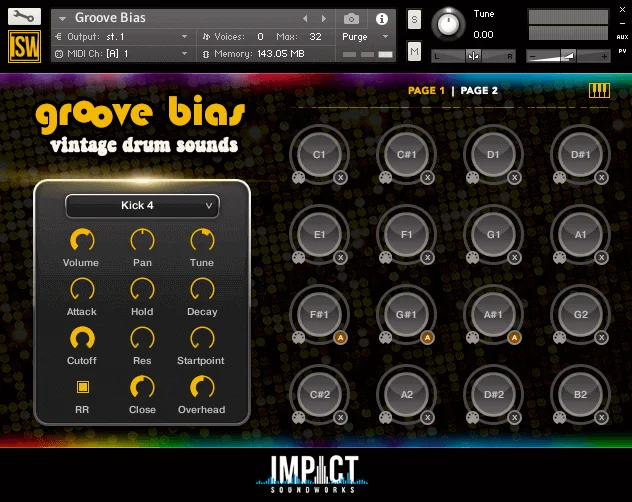Open the Kick 4 sample dropdown

point(142,206)
